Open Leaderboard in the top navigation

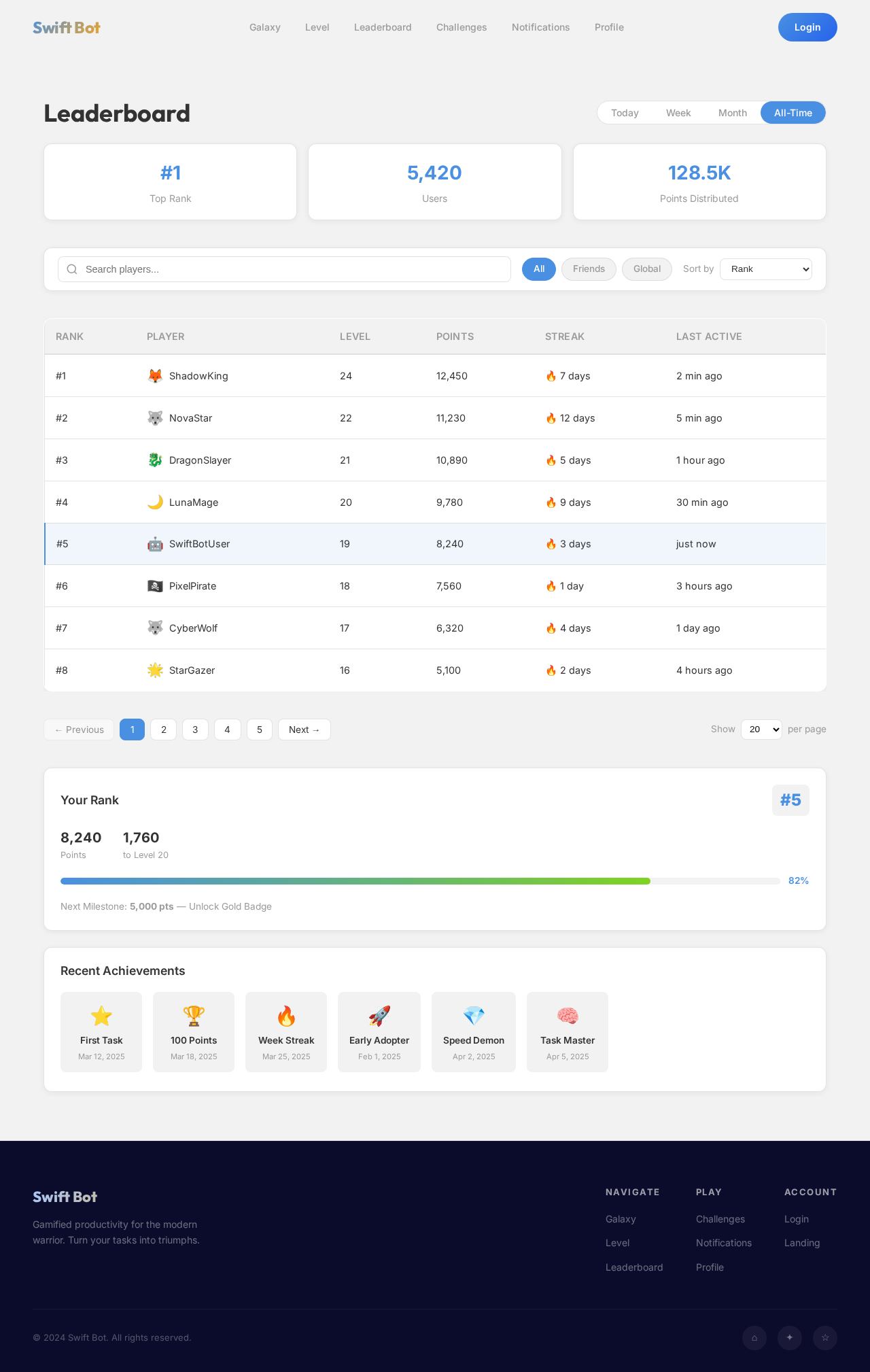click(383, 27)
